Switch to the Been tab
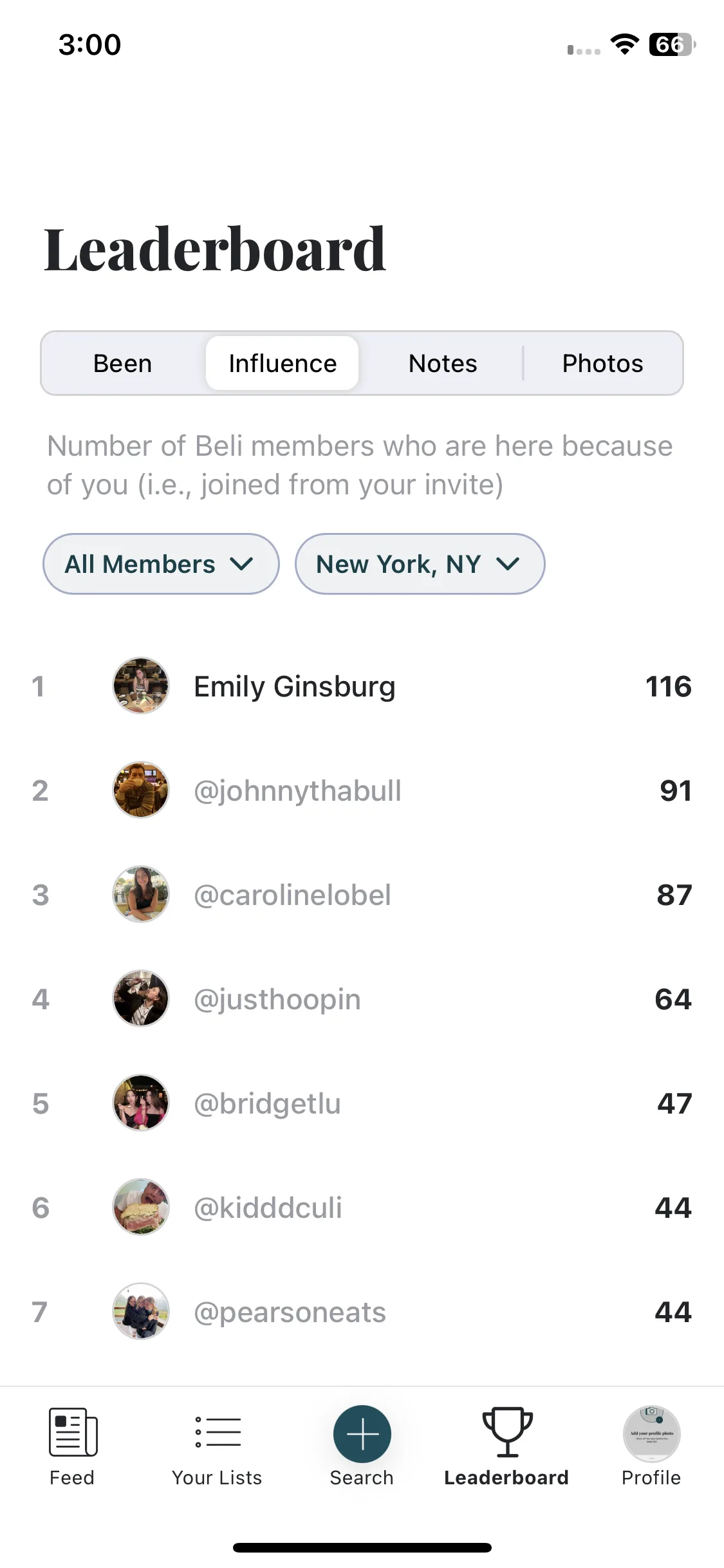Viewport: 724px width, 1568px height. click(x=123, y=363)
